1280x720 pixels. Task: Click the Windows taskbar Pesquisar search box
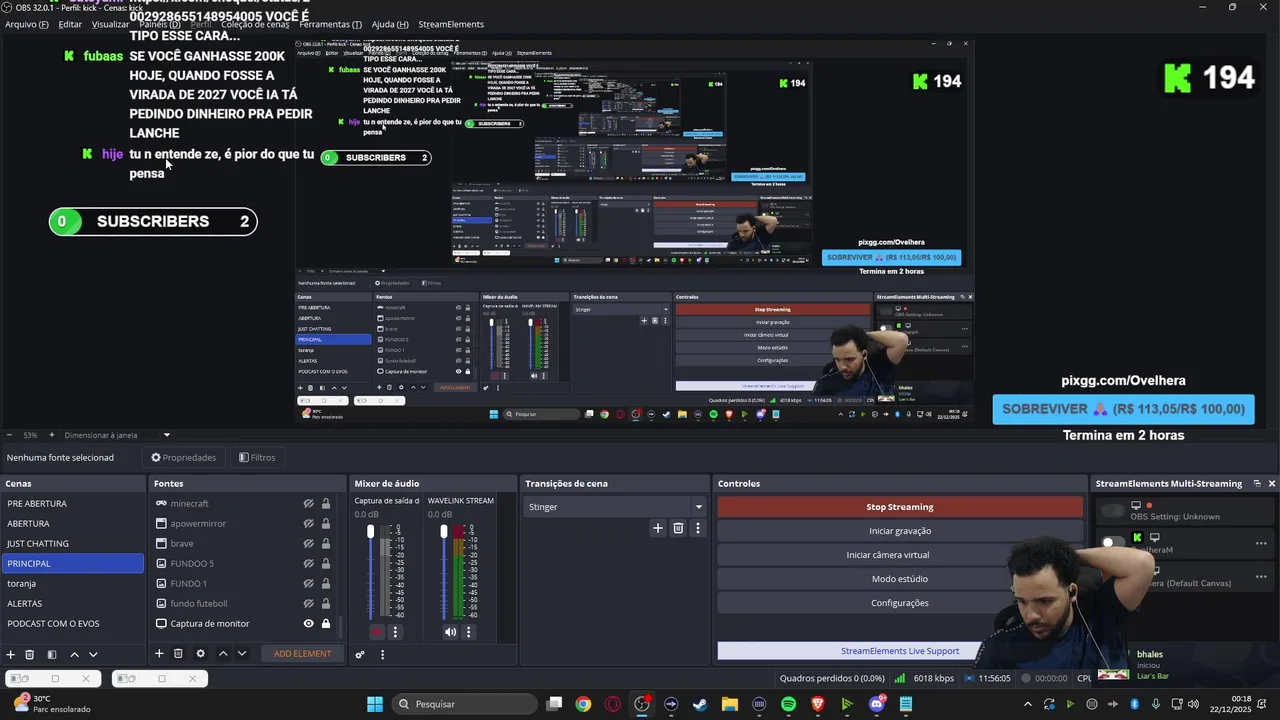[465, 704]
